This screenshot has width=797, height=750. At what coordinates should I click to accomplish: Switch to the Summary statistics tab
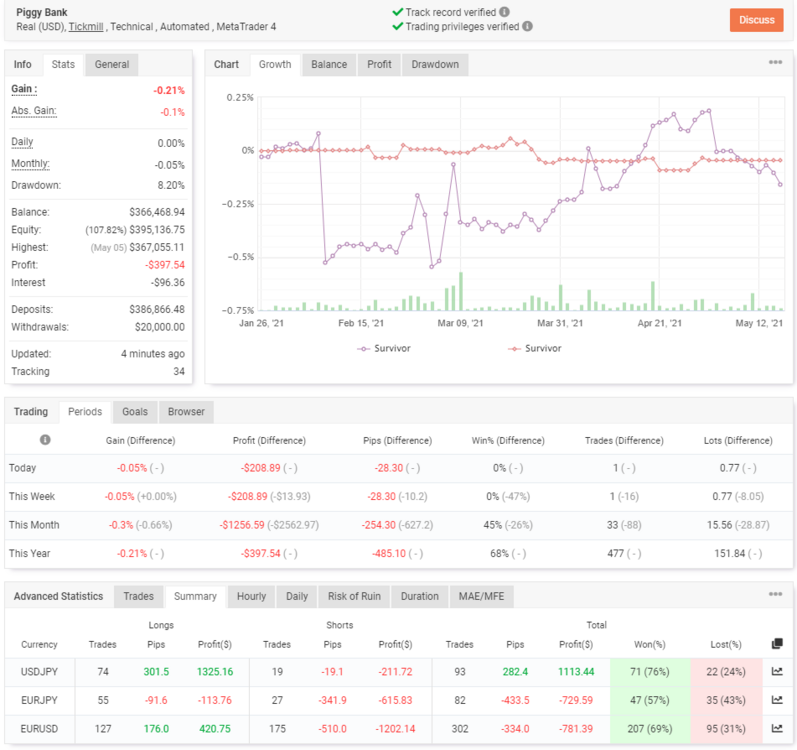pyautogui.click(x=195, y=596)
